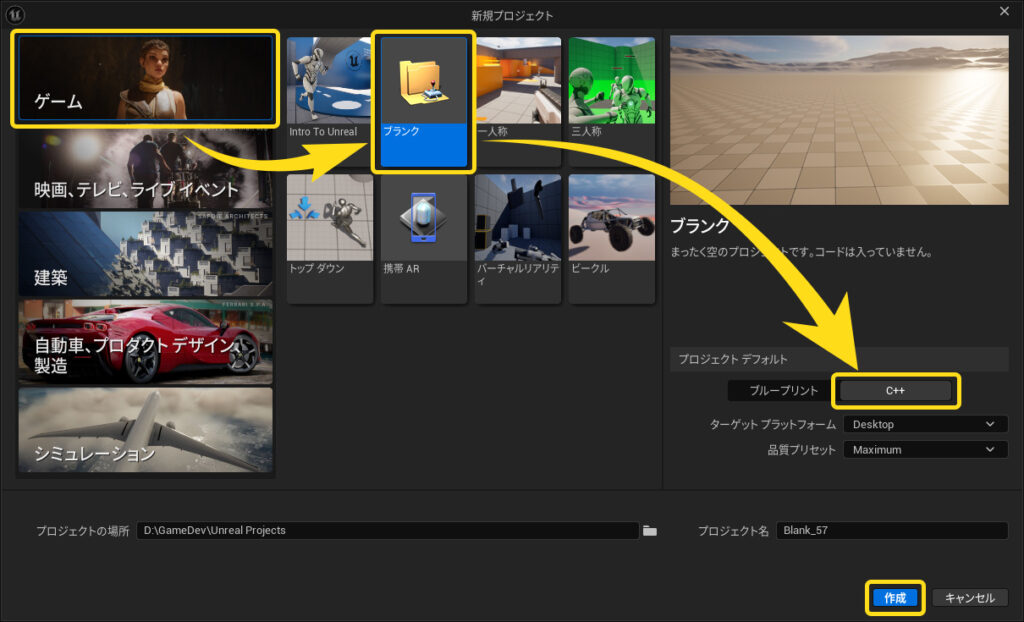Open the ゲーム category
Viewport: 1024px width, 622px height.
pyautogui.click(x=145, y=79)
